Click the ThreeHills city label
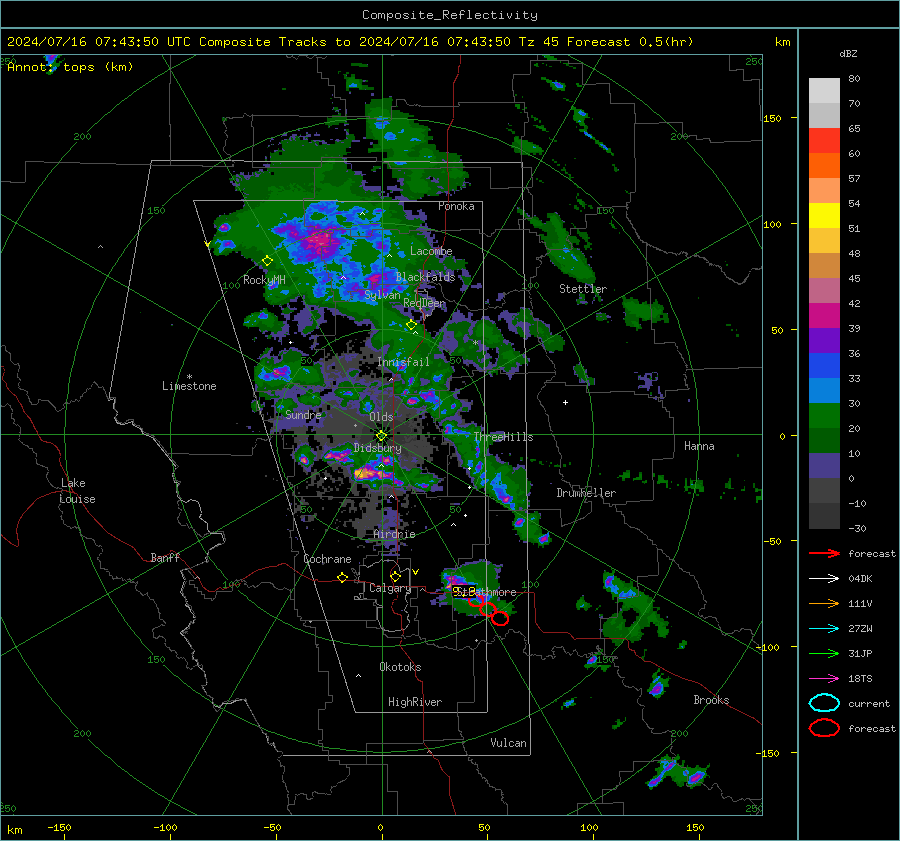The height and width of the screenshot is (841, 900). [x=503, y=437]
